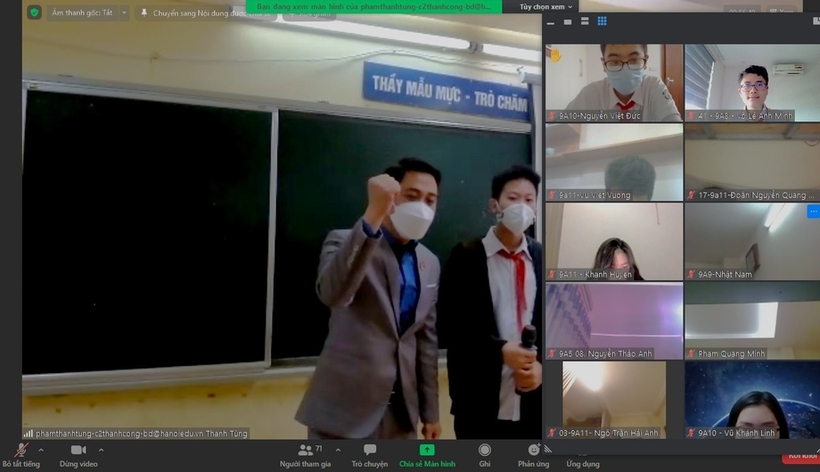Open the Người tham gia participants panel
820x472 pixels.
[305, 452]
